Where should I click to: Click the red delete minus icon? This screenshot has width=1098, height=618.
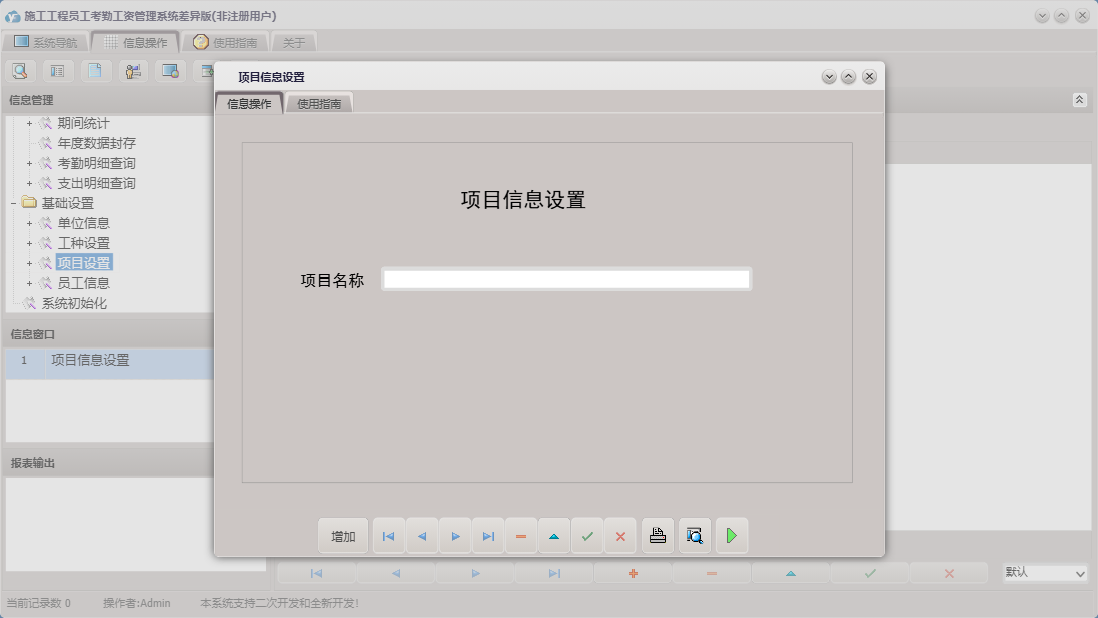point(520,535)
